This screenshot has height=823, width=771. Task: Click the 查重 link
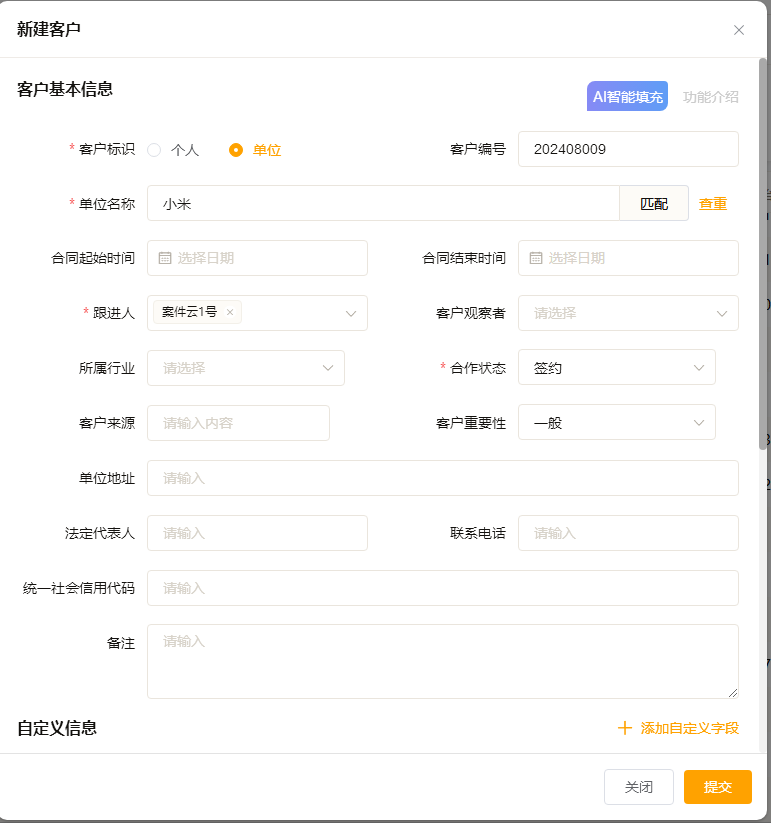click(x=713, y=203)
